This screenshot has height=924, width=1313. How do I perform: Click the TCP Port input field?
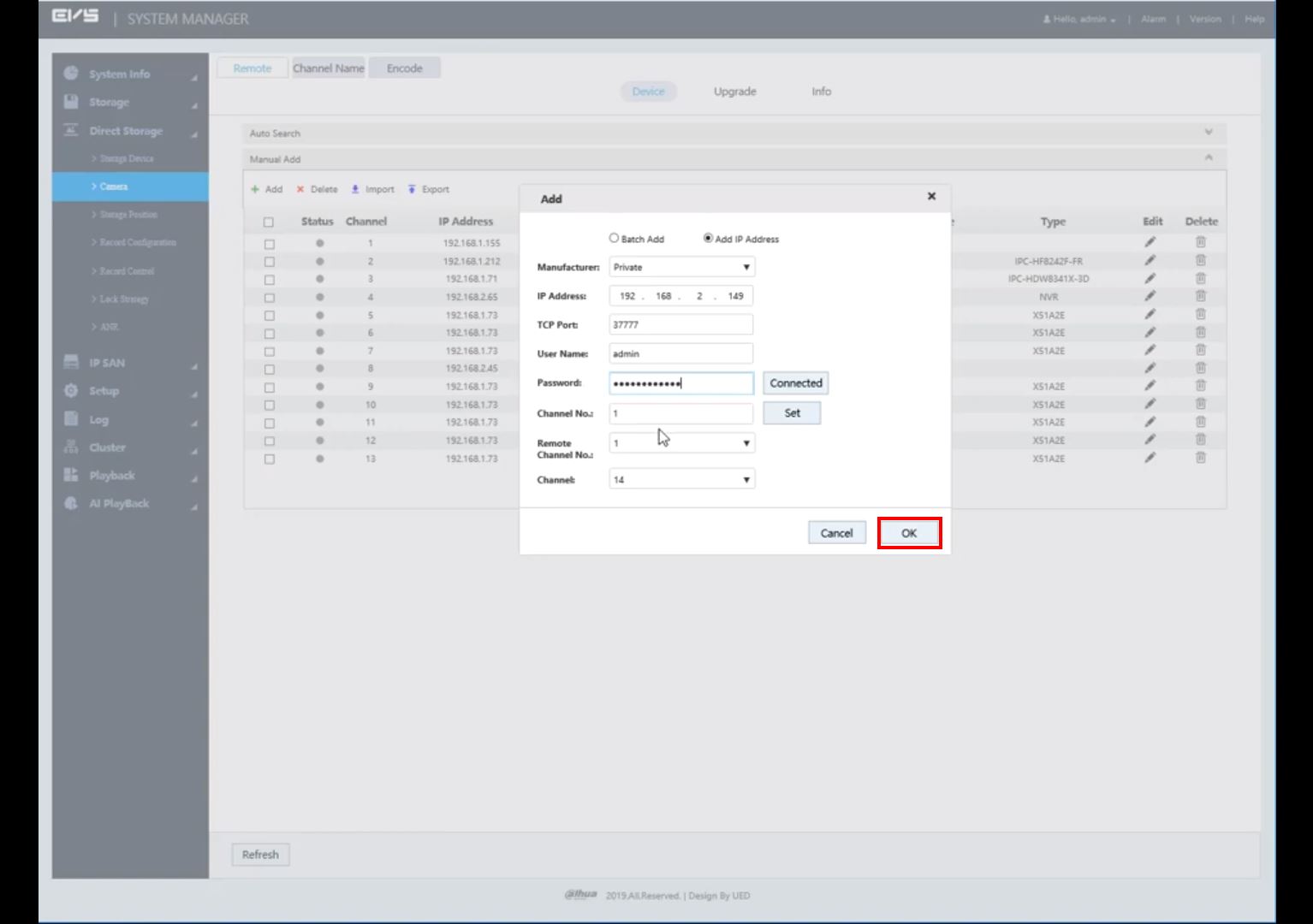681,325
